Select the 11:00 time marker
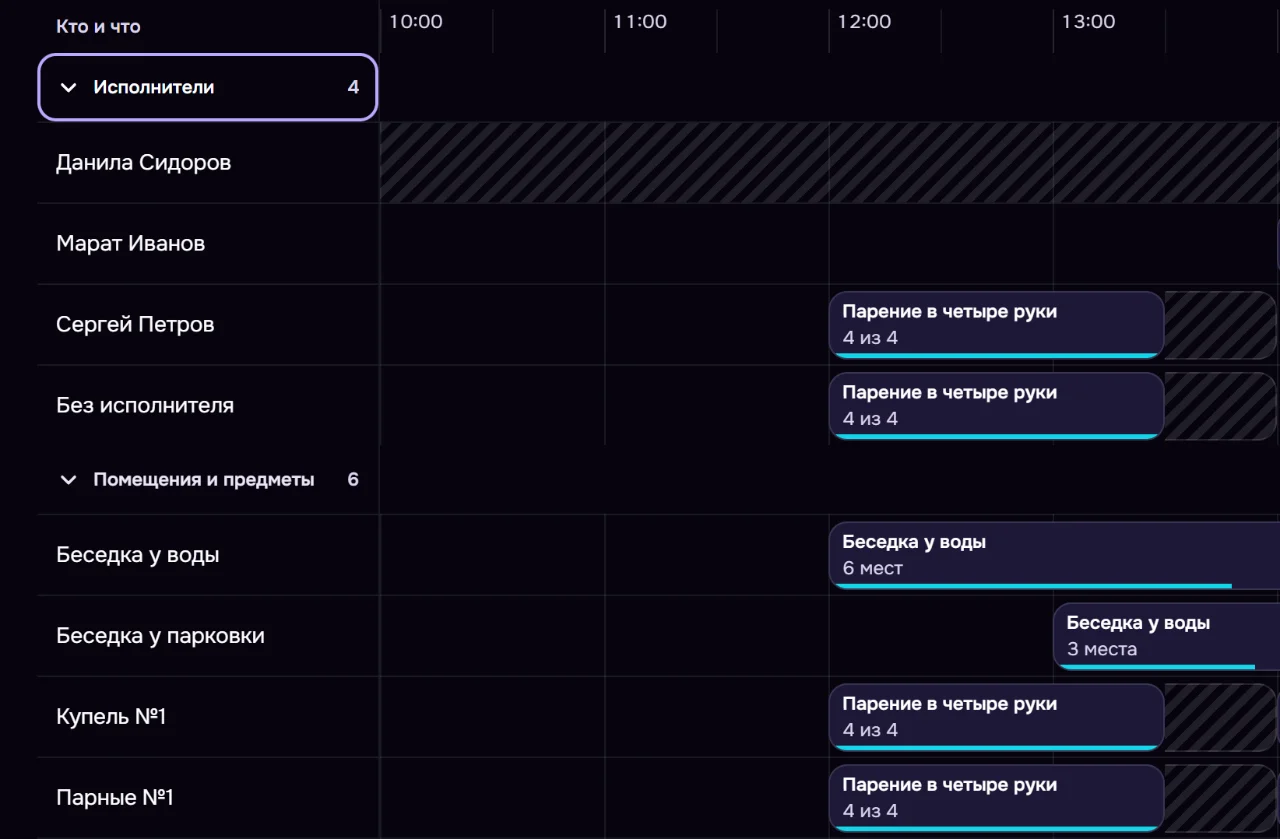This screenshot has height=839, width=1280. [640, 22]
